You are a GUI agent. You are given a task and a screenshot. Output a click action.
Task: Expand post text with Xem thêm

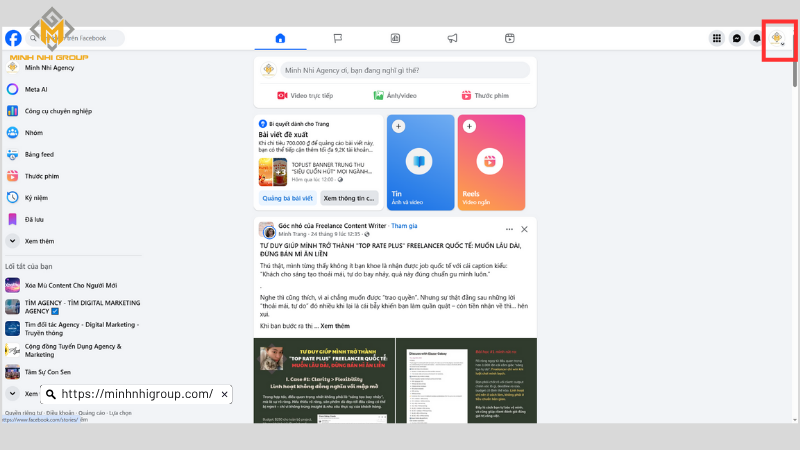(x=335, y=326)
